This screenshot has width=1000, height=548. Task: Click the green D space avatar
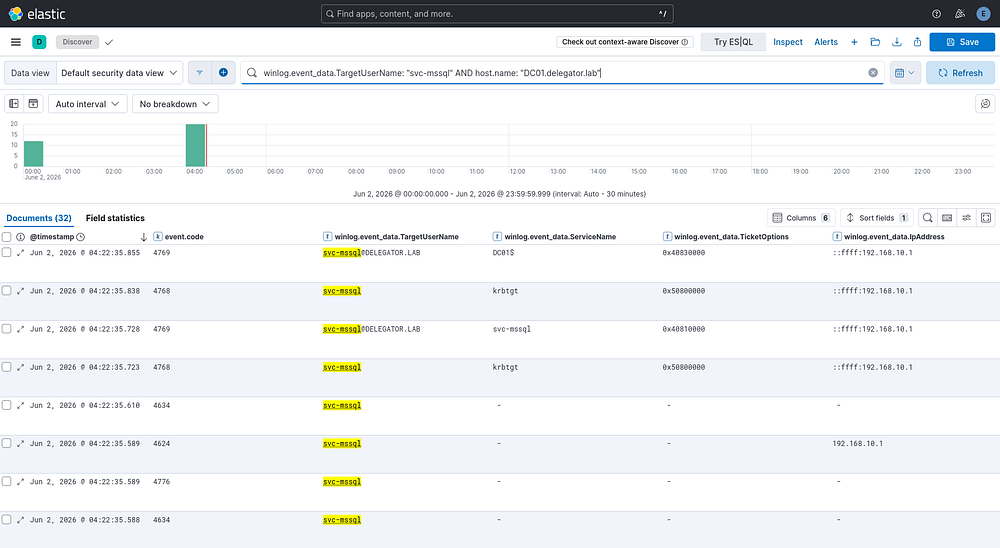pos(40,42)
